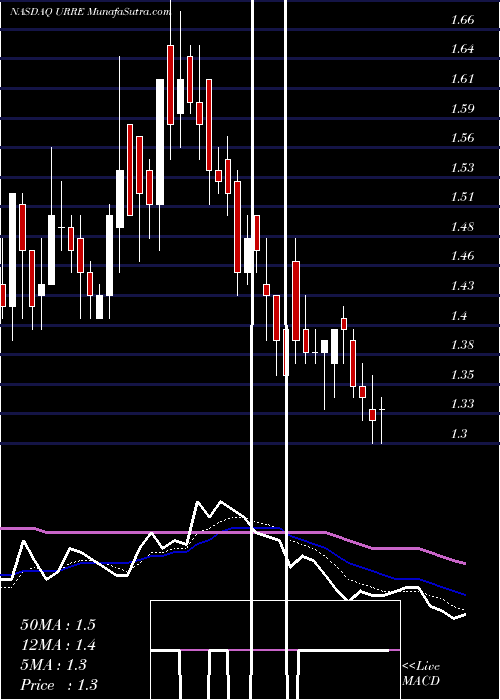This screenshot has width=500, height=700.
Task: Click the 1.43 price axis label
Action: (462, 286)
